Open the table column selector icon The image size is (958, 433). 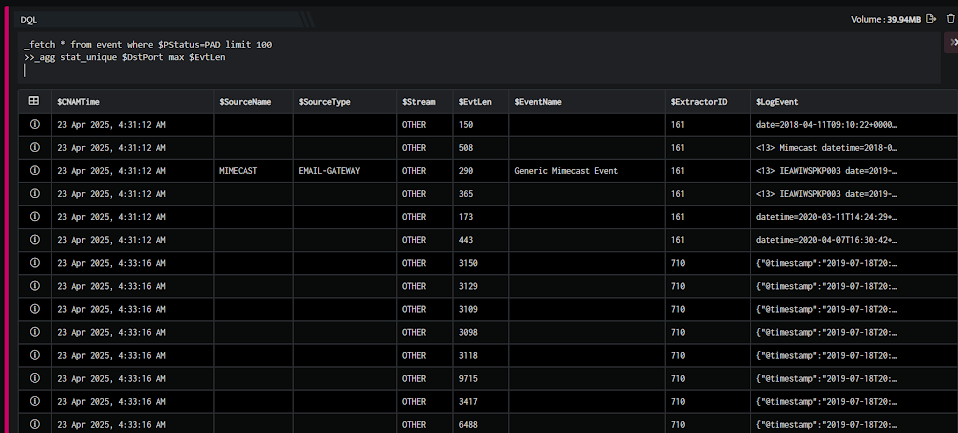pos(34,101)
